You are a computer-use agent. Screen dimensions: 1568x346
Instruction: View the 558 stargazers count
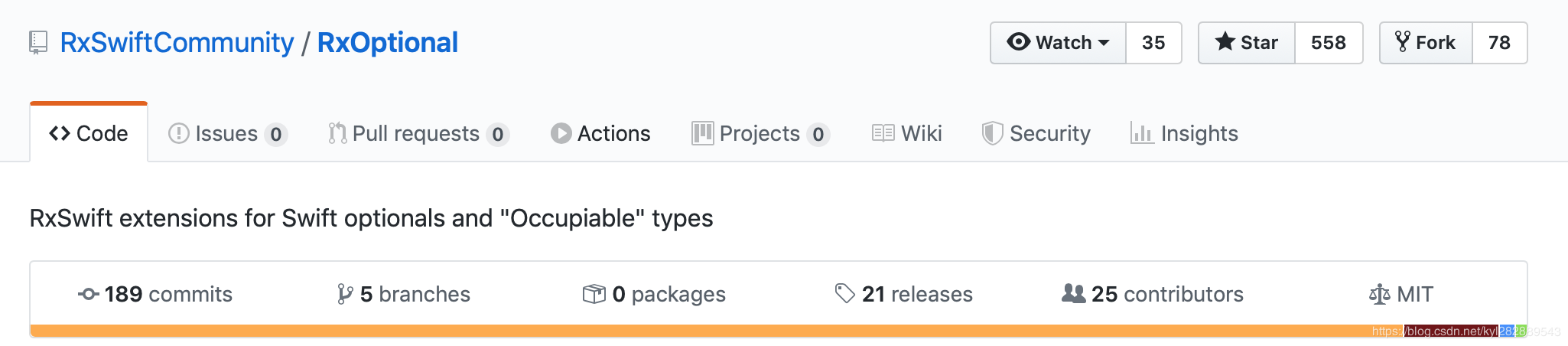[1329, 43]
